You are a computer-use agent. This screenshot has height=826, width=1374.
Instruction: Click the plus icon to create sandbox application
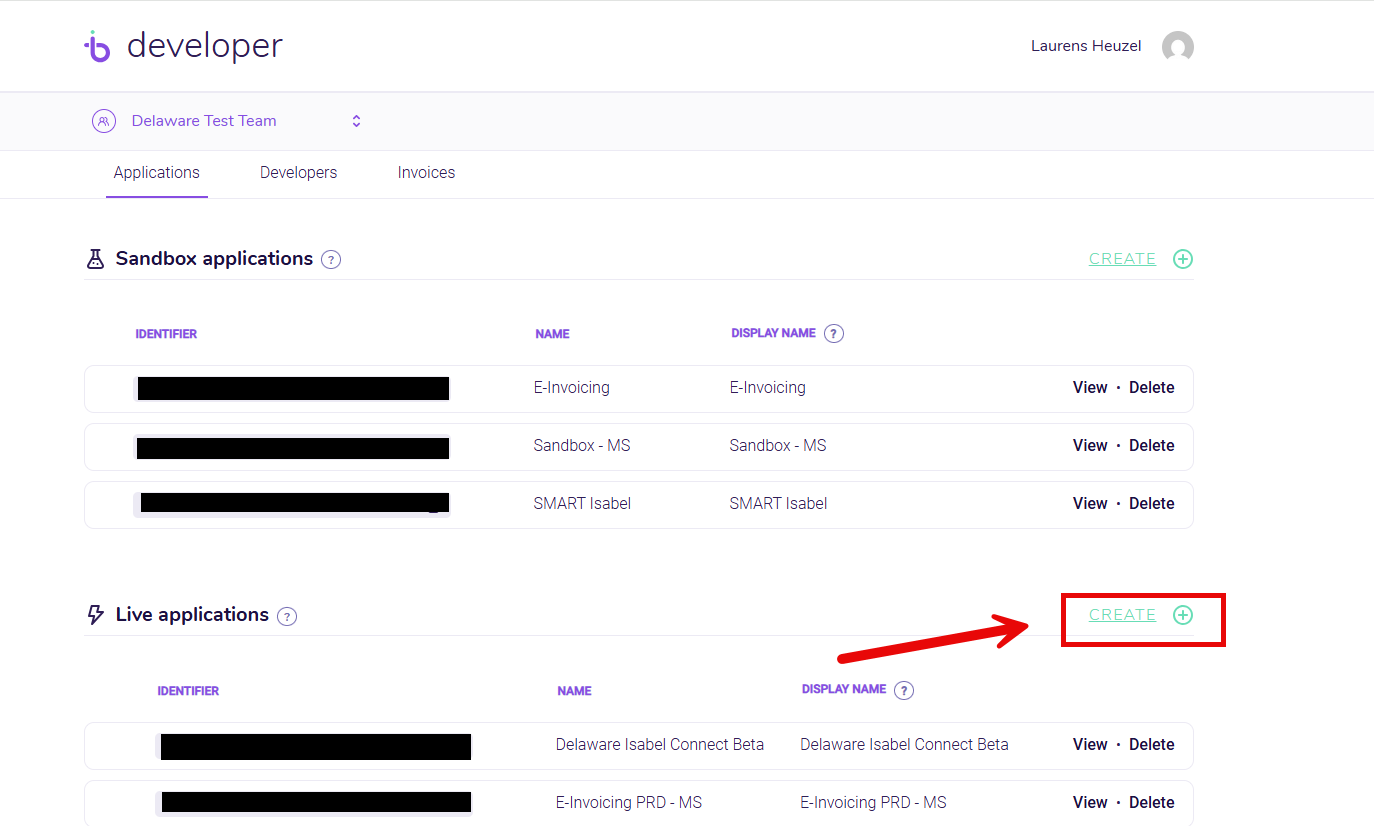tap(1182, 259)
